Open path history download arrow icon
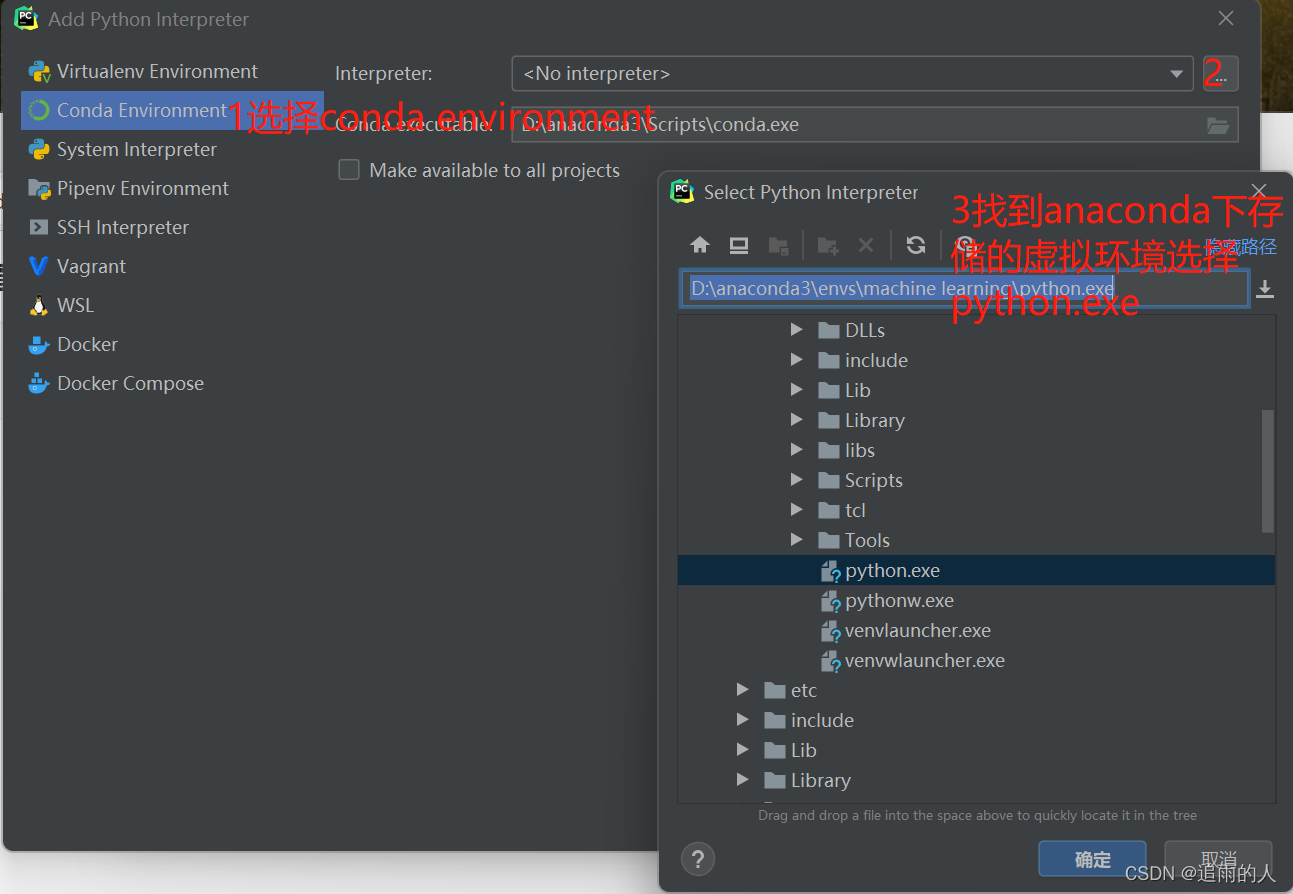The width and height of the screenshot is (1293, 894). 1265,289
